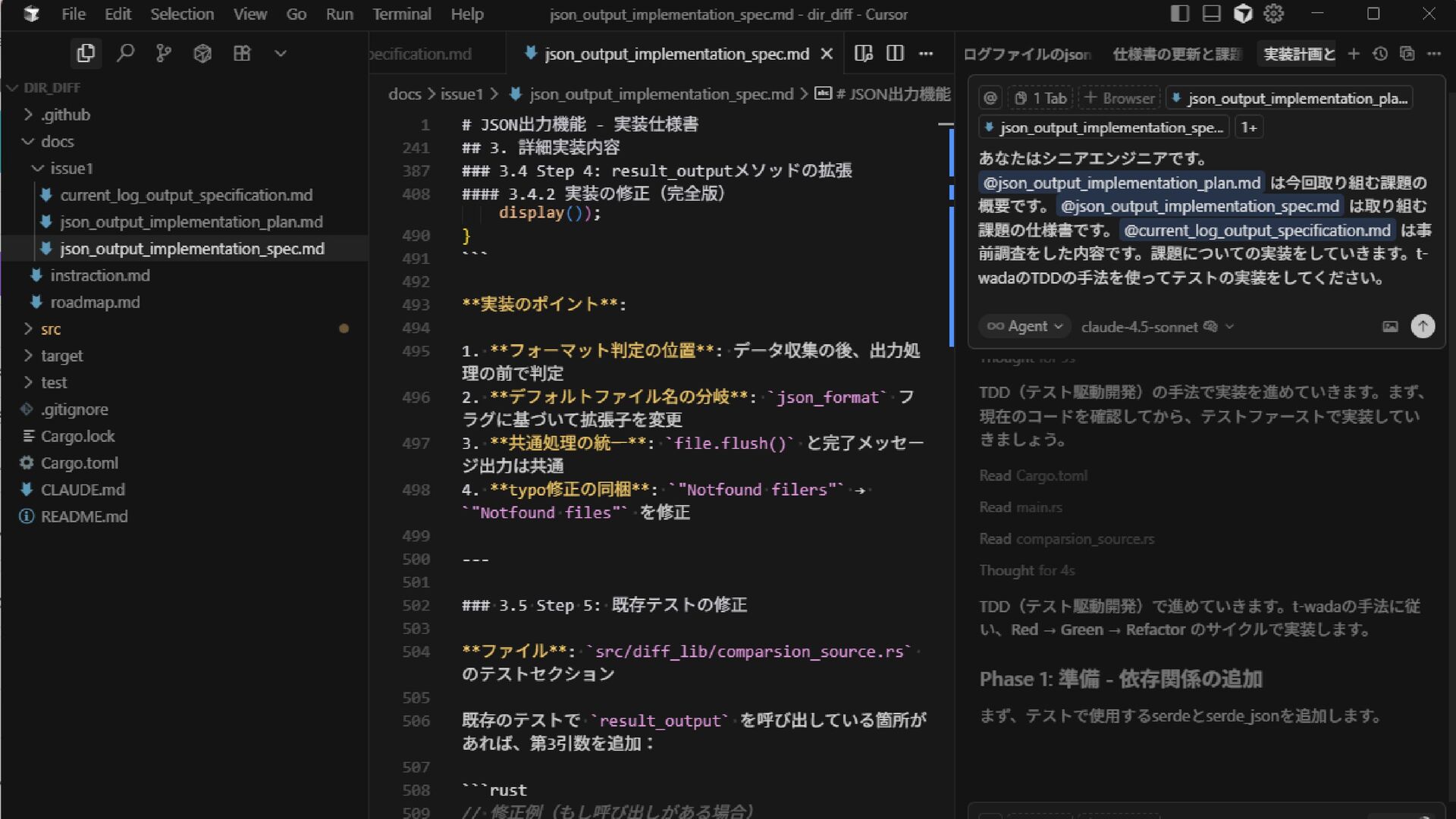
Task: Open the Search view in activity bar
Action: [125, 53]
